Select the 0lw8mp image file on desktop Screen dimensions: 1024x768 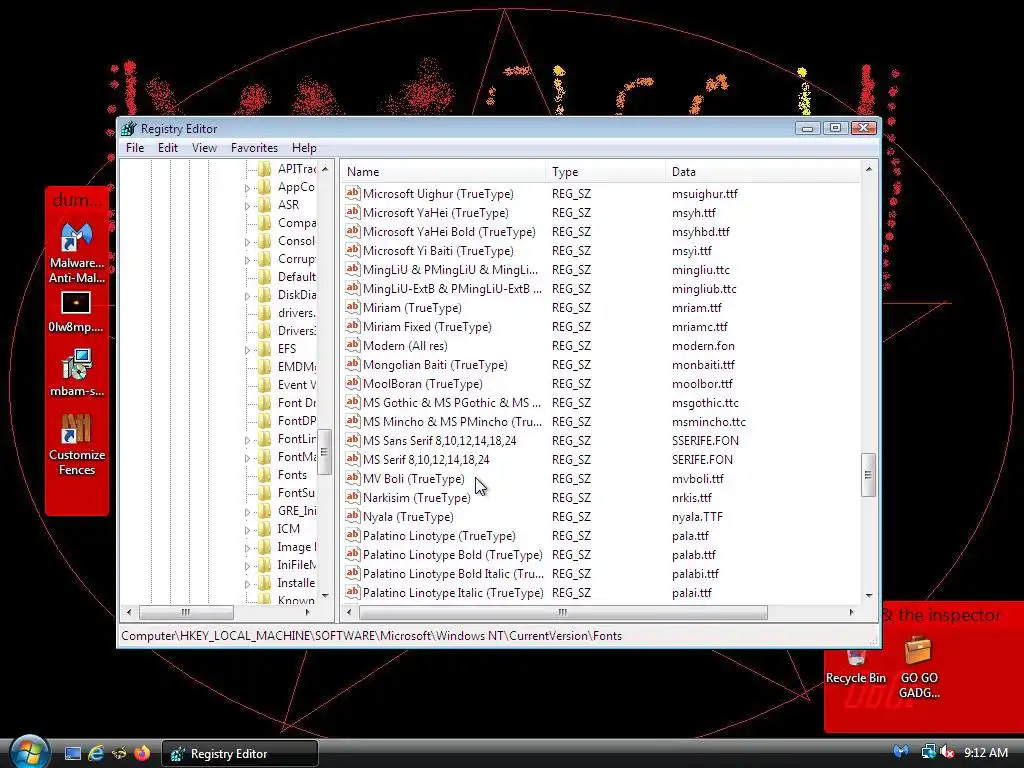tap(76, 312)
